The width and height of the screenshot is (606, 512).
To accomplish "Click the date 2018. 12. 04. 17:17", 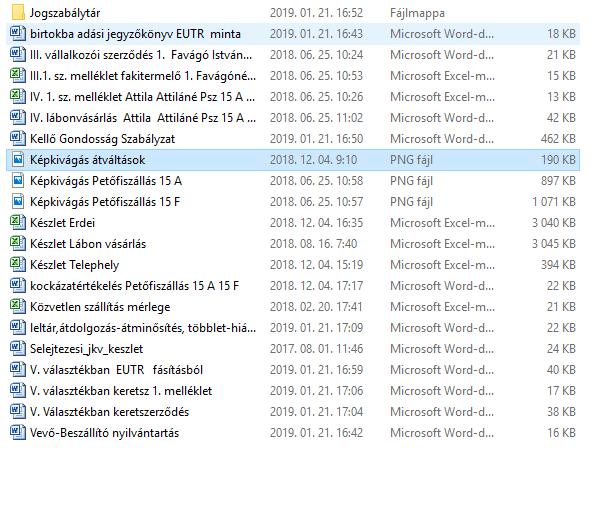I will pyautogui.click(x=316, y=286).
